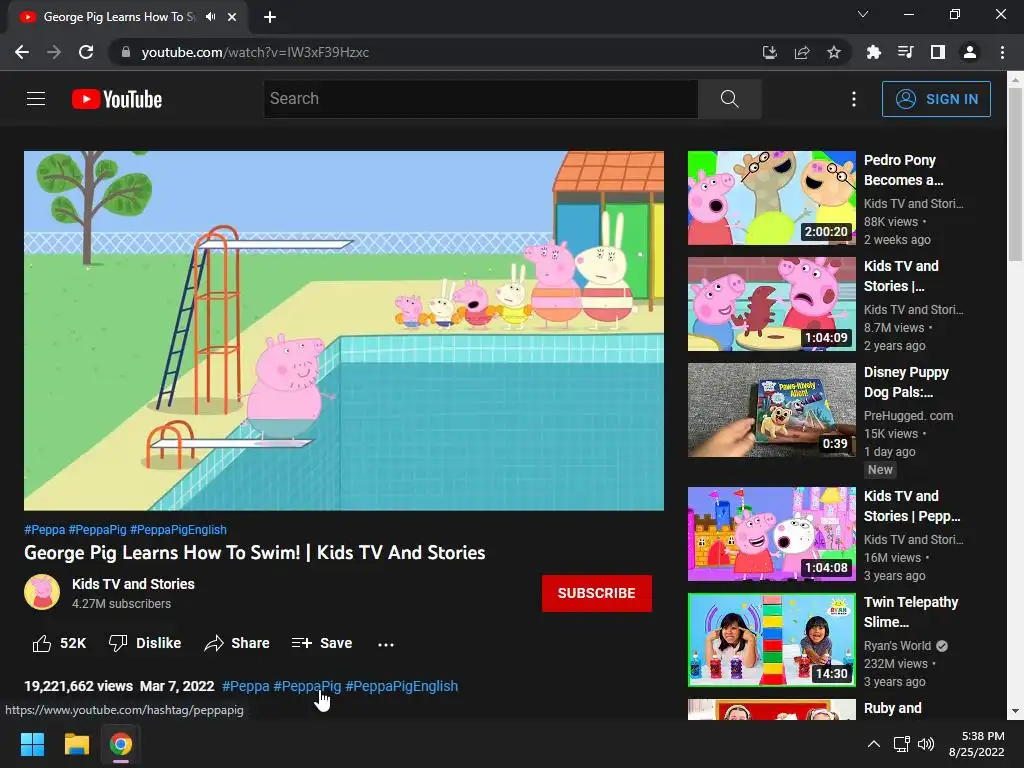The width and height of the screenshot is (1024, 768).
Task: Go to YouTube home via logo
Action: [117, 99]
